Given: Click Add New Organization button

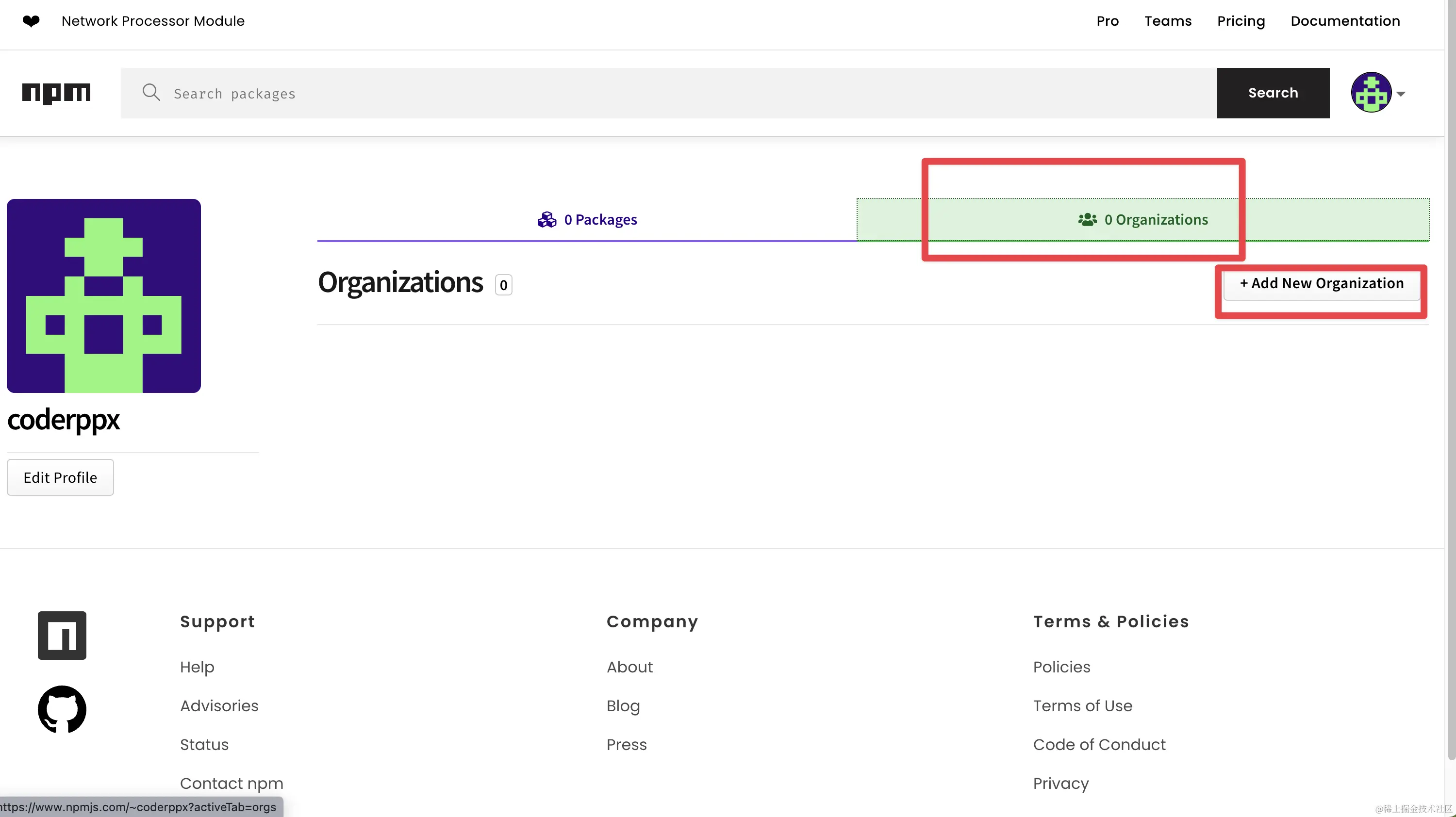Looking at the screenshot, I should click(1322, 283).
